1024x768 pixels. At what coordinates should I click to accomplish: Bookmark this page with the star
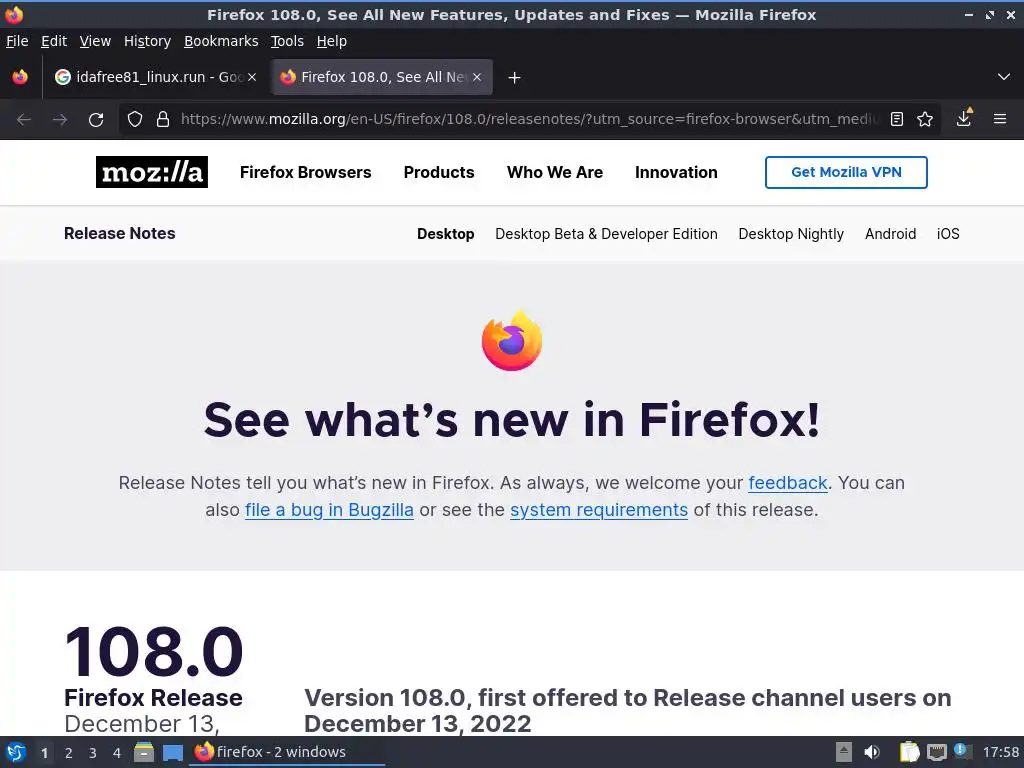point(925,119)
